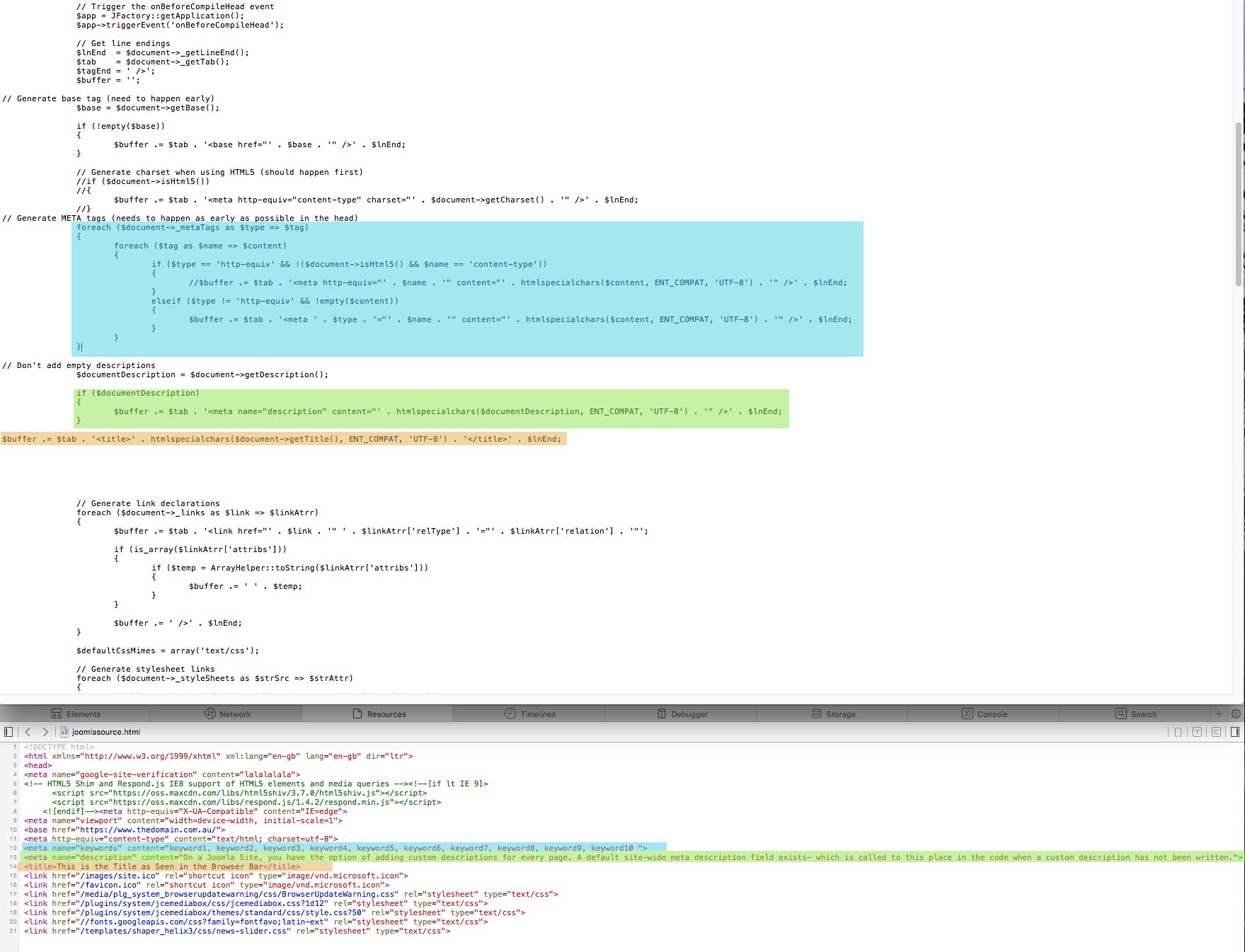Click the /favicon.ico link line
The image size is (1245, 952).
[207, 885]
